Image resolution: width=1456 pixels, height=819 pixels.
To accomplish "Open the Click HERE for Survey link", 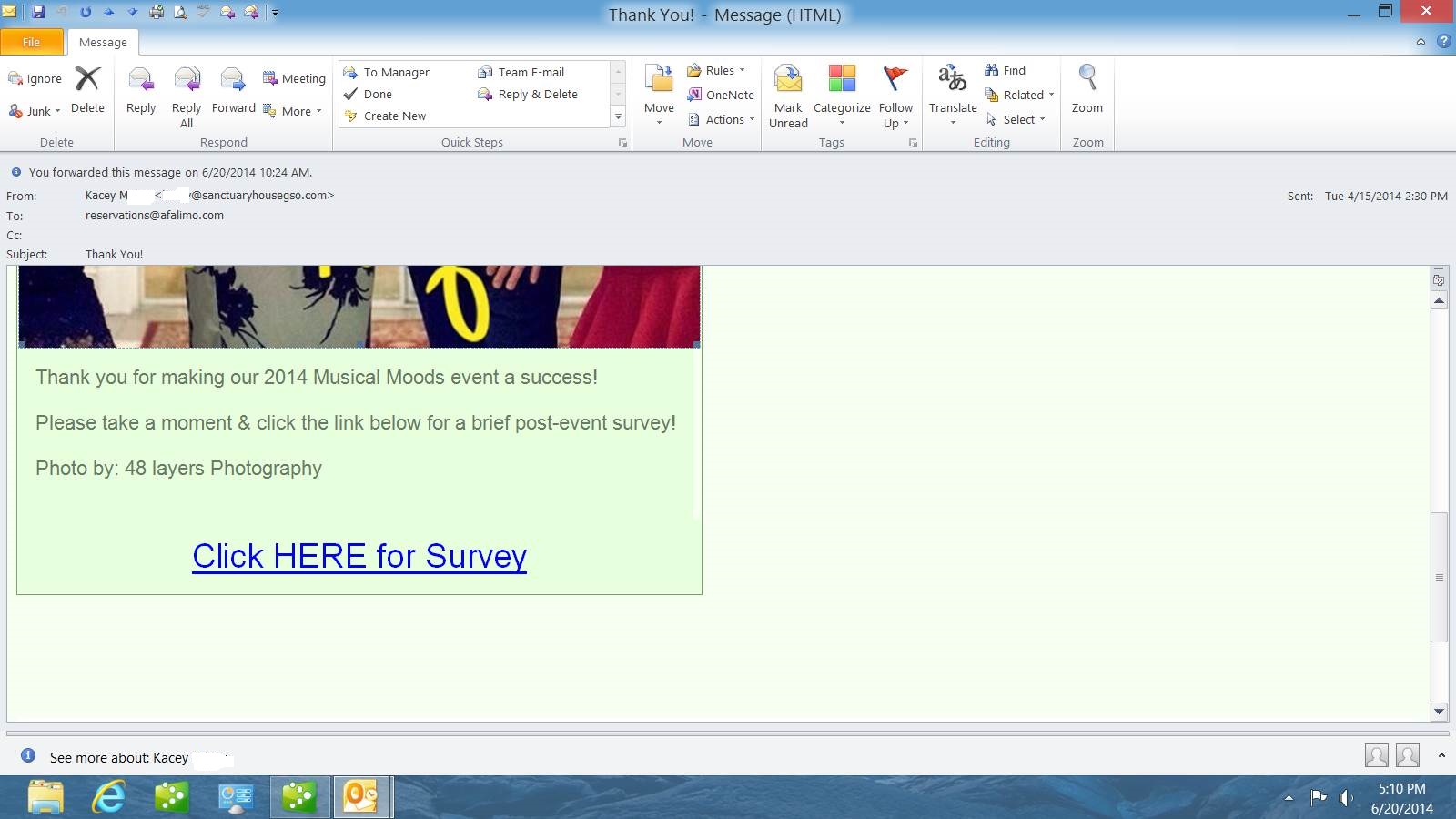I will (x=359, y=556).
